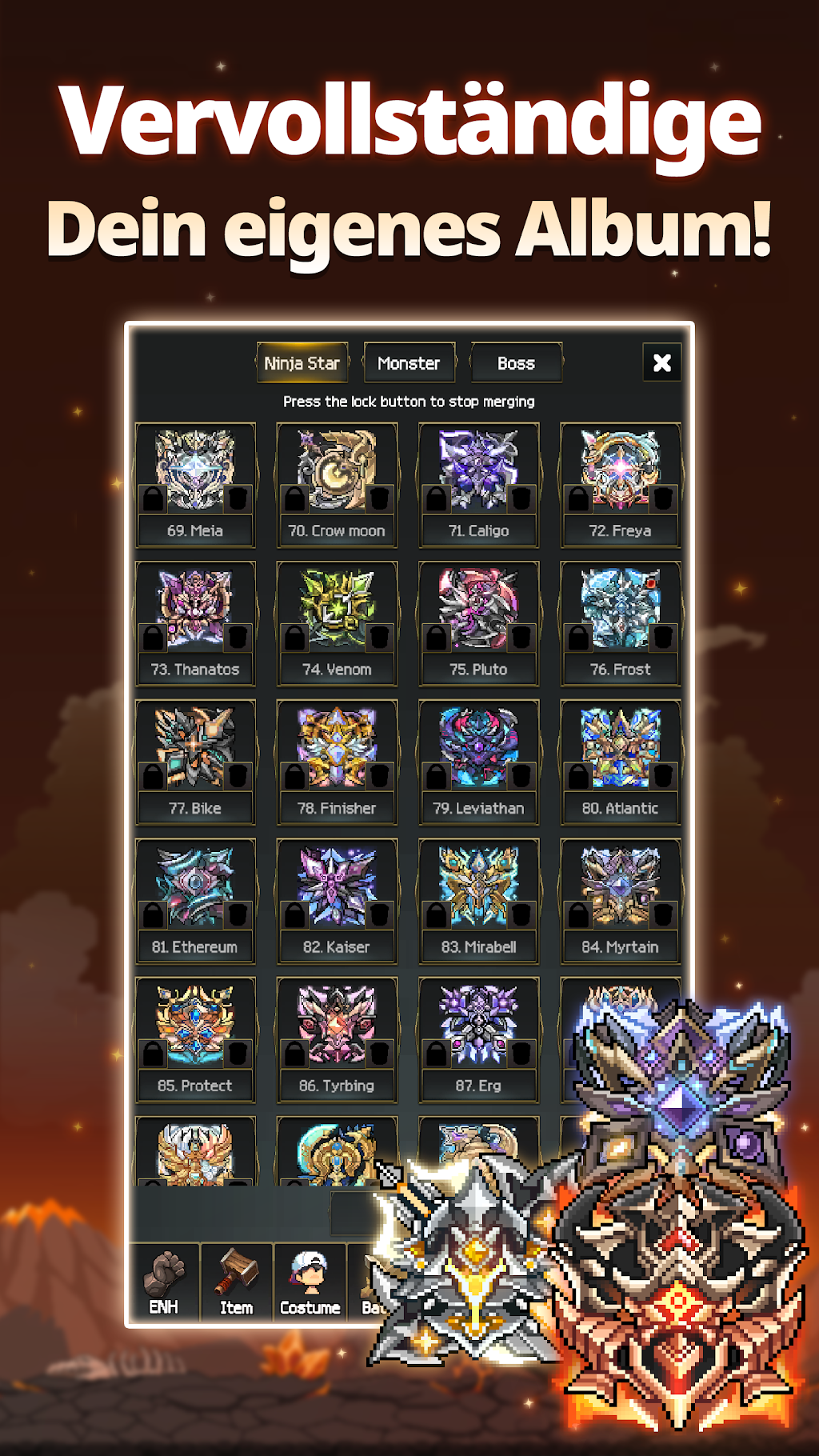
Task: Toggle the lock on 76. Frost
Action: tap(578, 637)
